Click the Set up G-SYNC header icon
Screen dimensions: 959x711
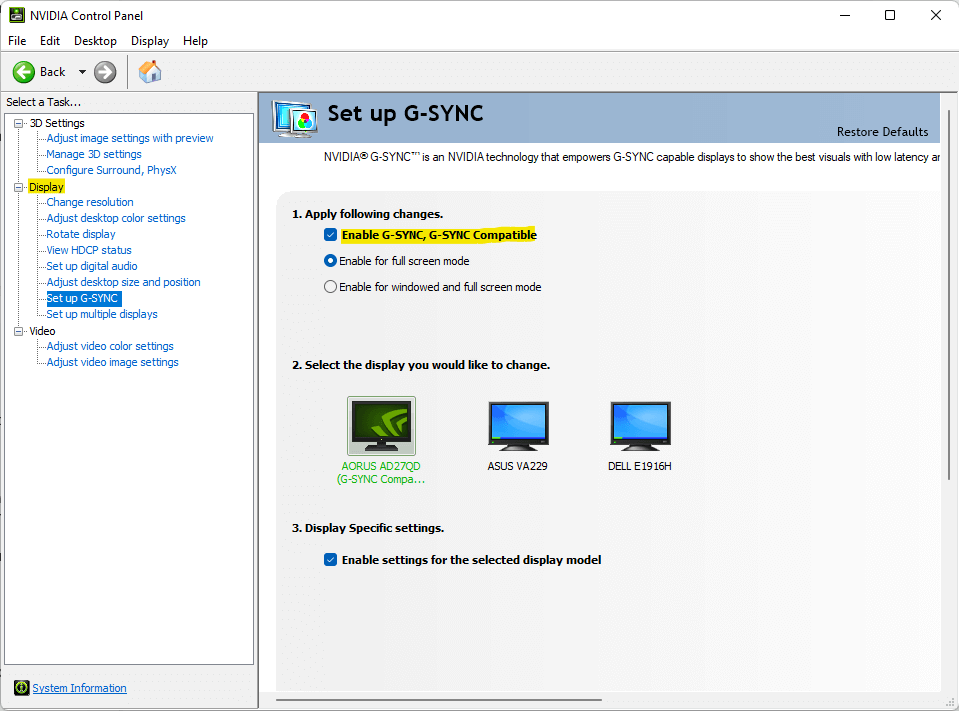pyautogui.click(x=295, y=118)
